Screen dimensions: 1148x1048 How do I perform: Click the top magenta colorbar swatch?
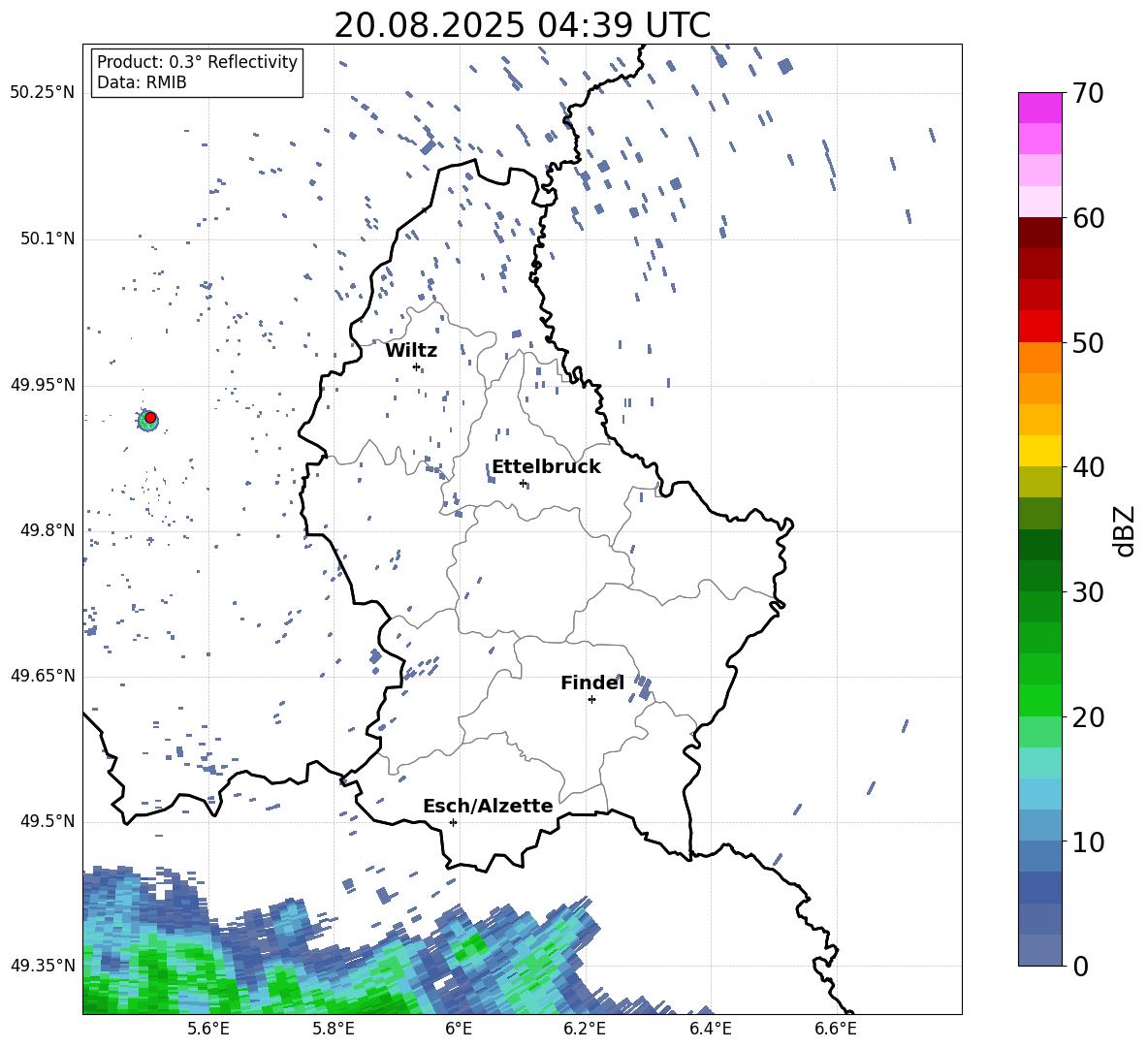1039,108
